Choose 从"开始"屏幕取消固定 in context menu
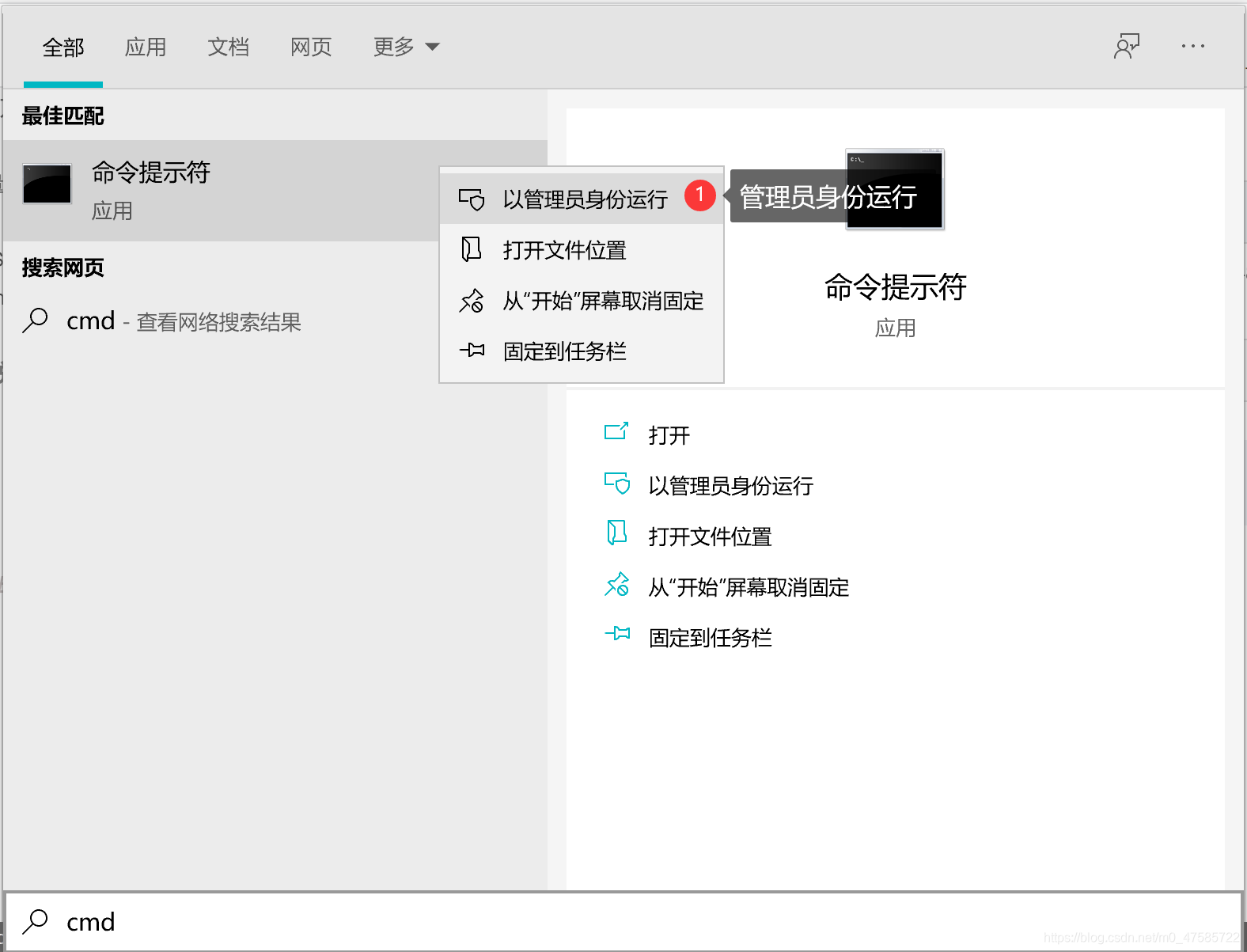 582,301
